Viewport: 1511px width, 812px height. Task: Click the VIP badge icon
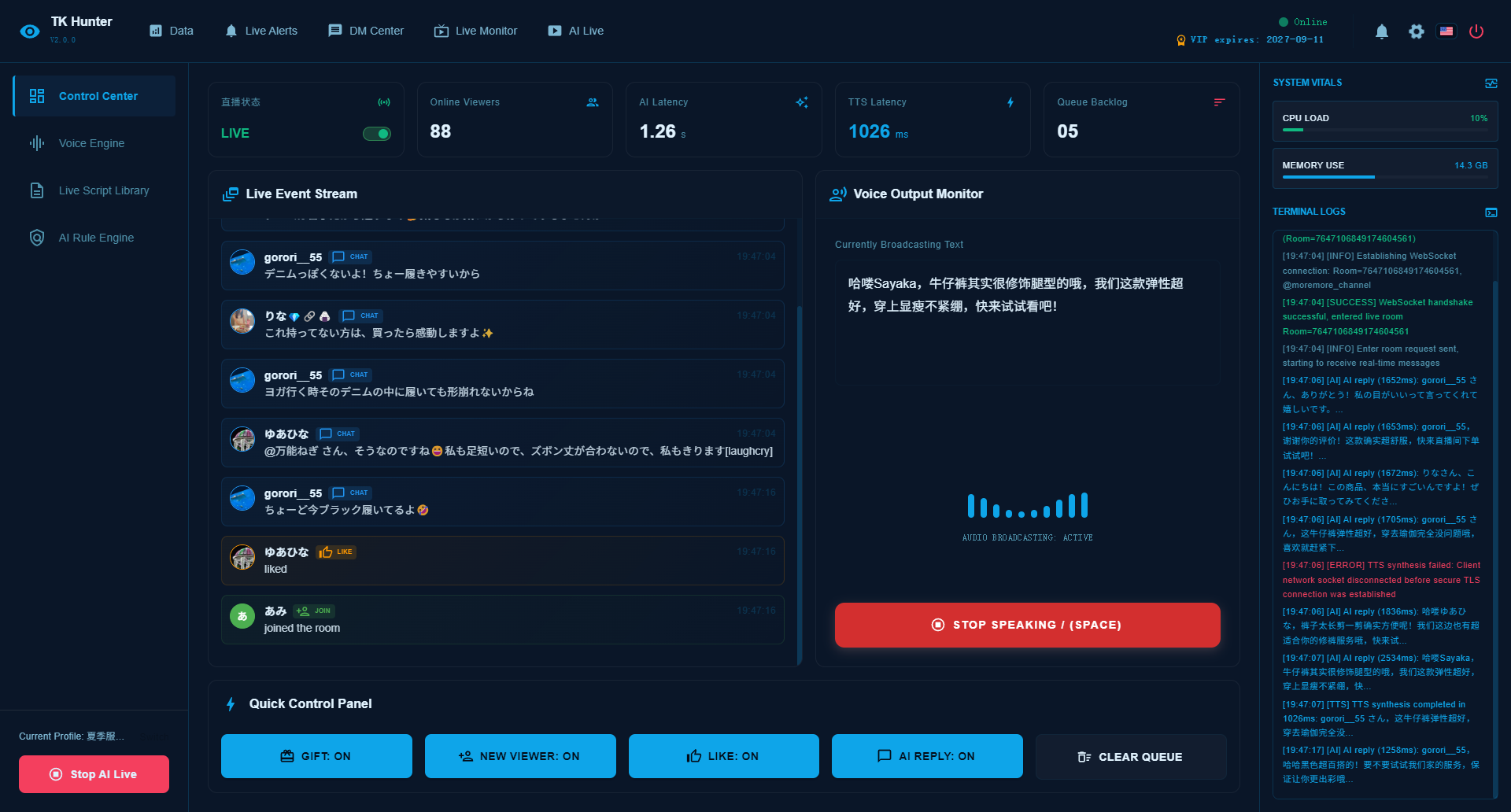(1180, 40)
